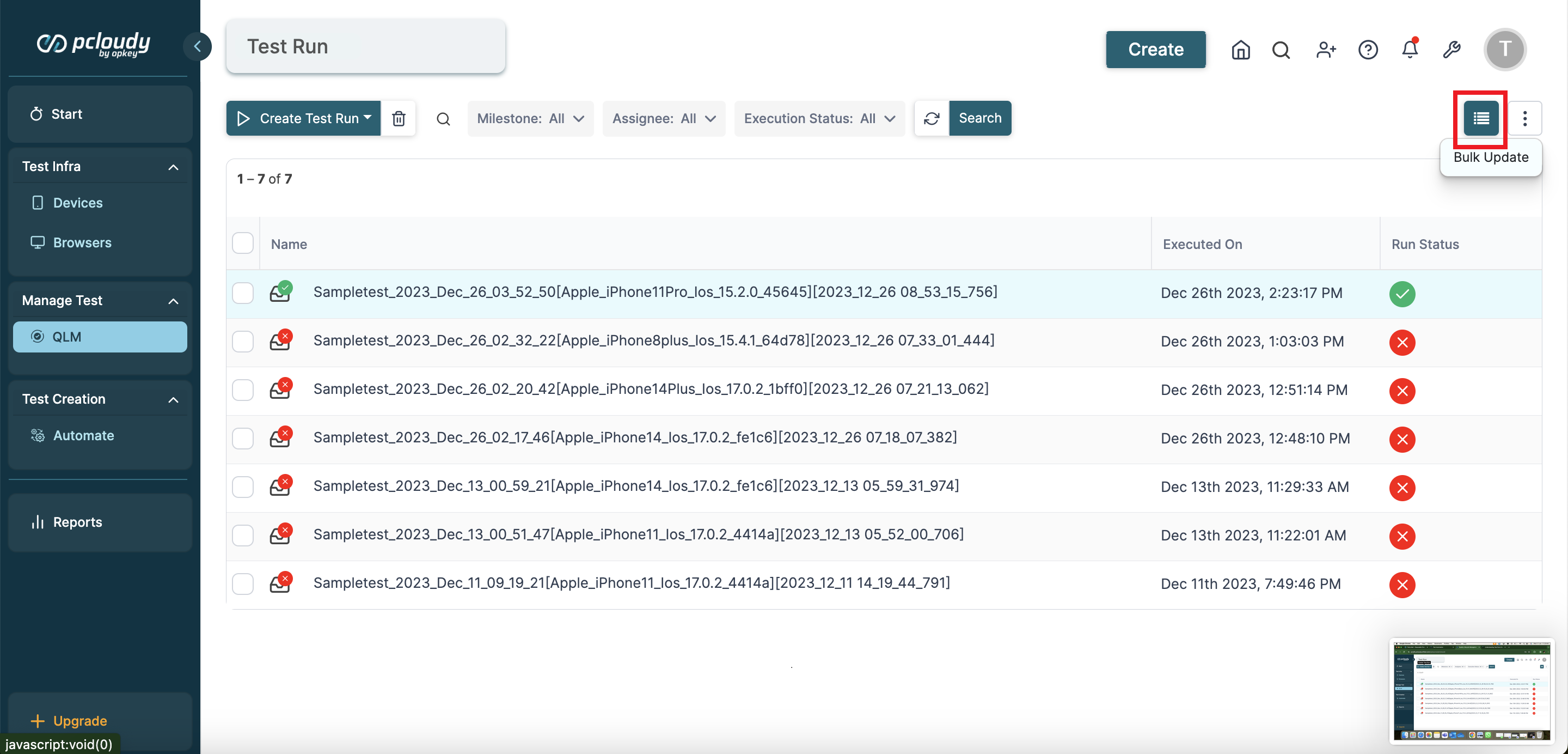Click test run icon beside Dec_11_09_19_21 row

click(280, 583)
